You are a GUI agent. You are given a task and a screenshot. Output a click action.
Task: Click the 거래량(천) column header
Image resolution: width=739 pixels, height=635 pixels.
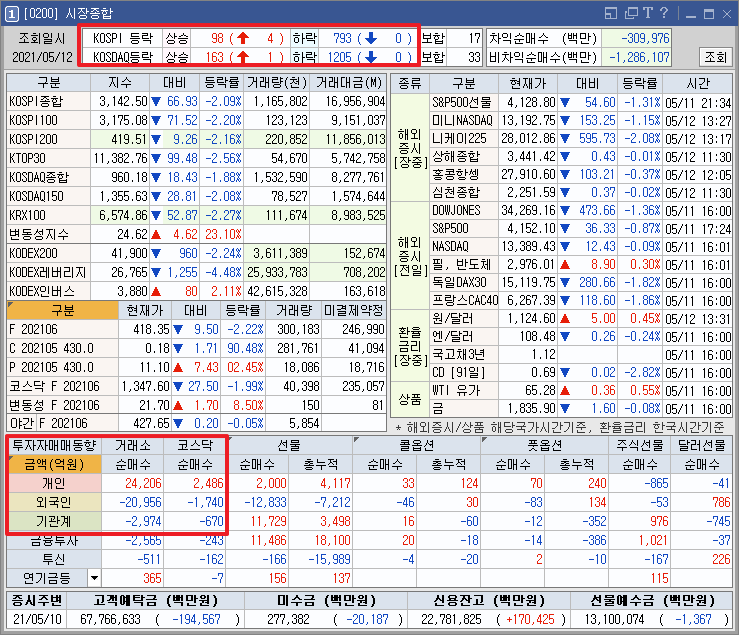pos(277,83)
